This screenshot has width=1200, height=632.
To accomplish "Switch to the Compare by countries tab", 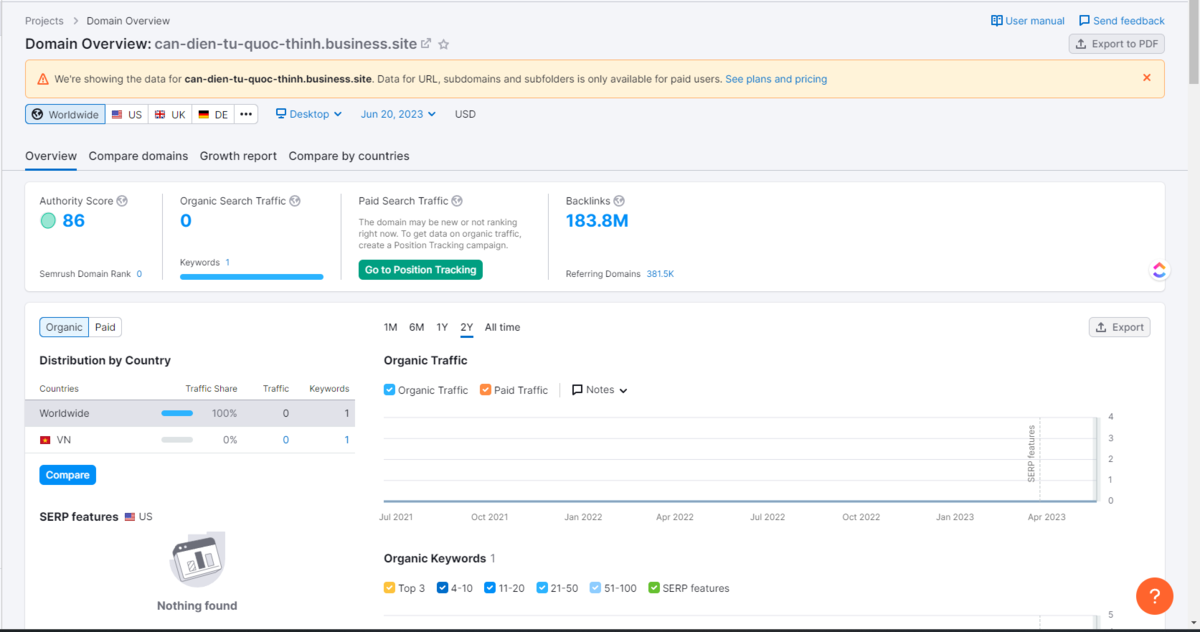I will pos(349,156).
